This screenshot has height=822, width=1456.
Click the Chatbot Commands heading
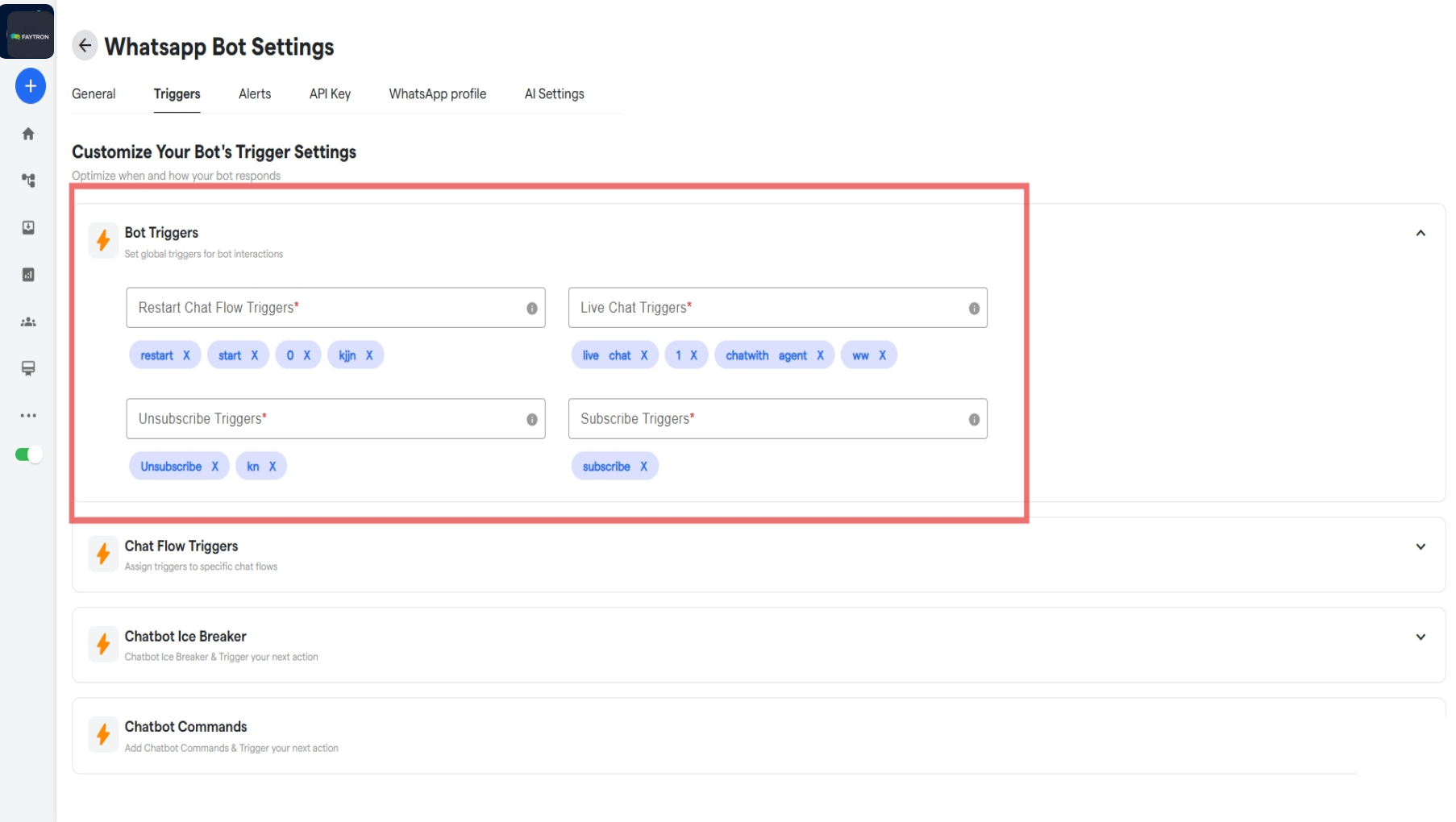coord(185,726)
